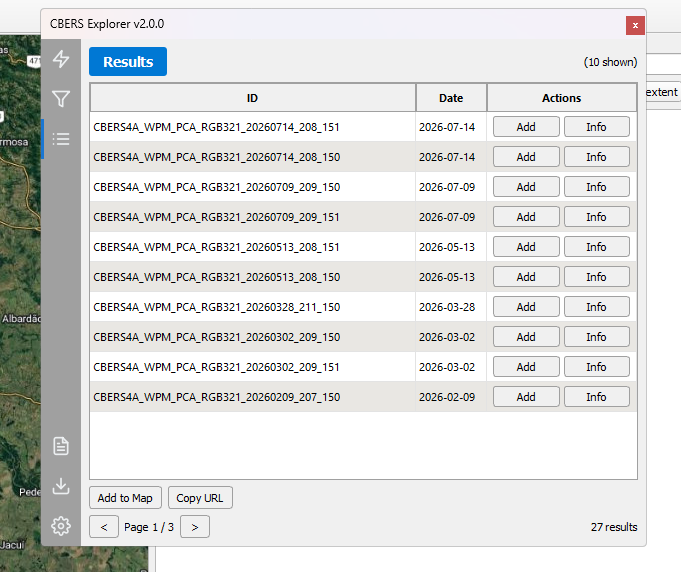Image resolution: width=681 pixels, height=572 pixels.
Task: Select row CBERS4A_WPM_PCA_RGB321_20260302_209_150
Action: (363, 337)
